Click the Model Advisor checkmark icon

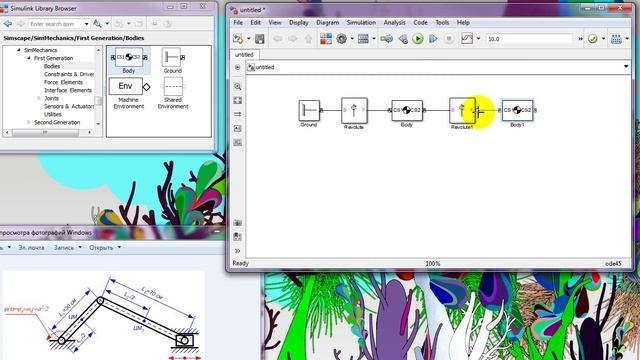(593, 39)
